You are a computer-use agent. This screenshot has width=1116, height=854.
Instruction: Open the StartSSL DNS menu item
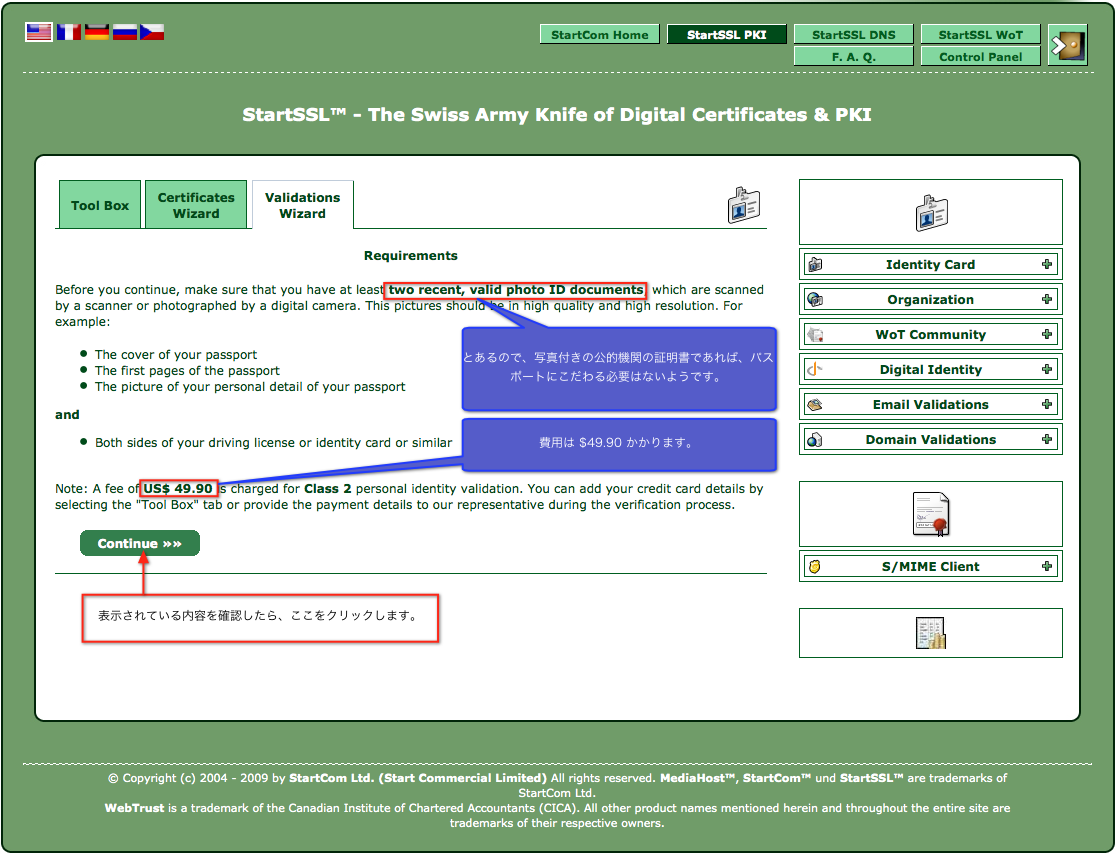[x=853, y=34]
